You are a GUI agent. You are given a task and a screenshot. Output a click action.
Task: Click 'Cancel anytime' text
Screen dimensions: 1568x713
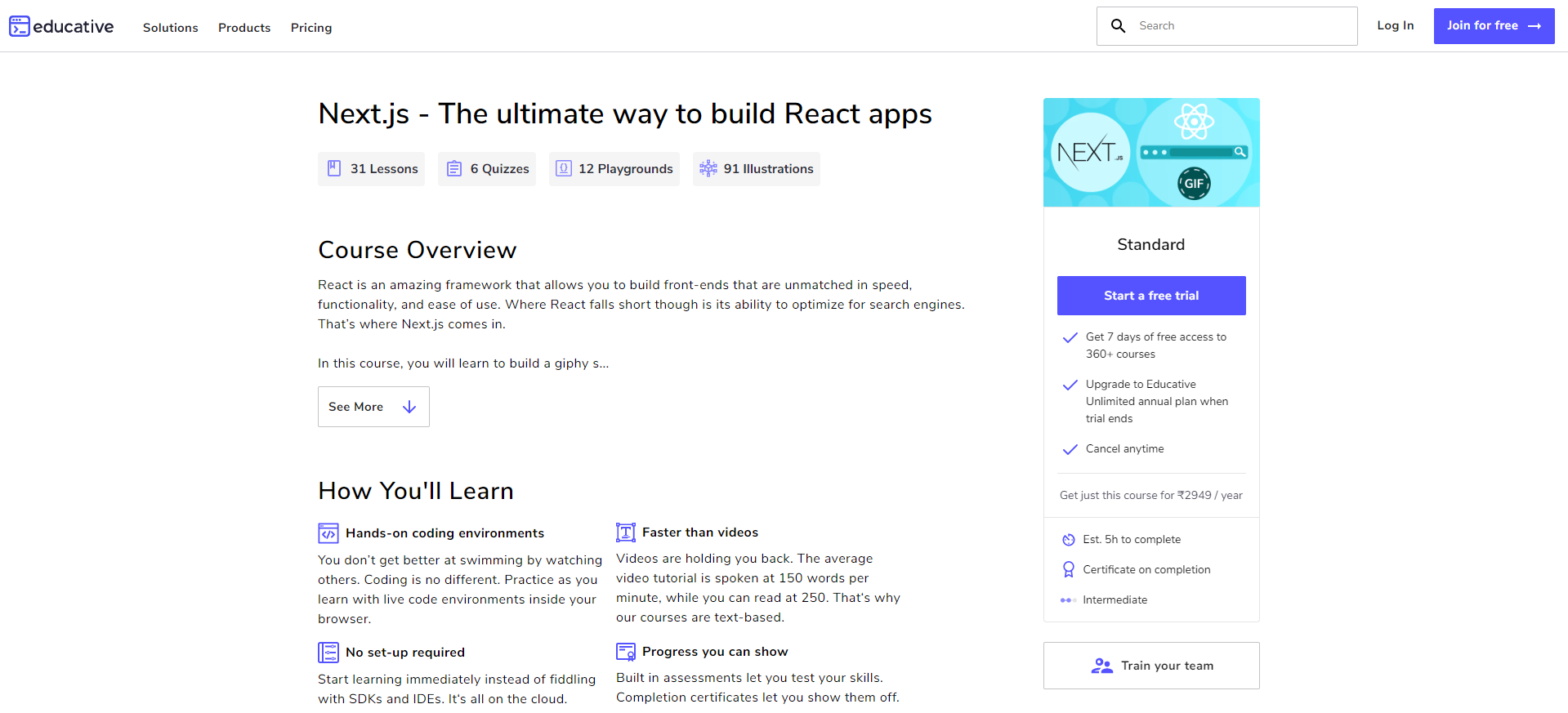pos(1124,449)
